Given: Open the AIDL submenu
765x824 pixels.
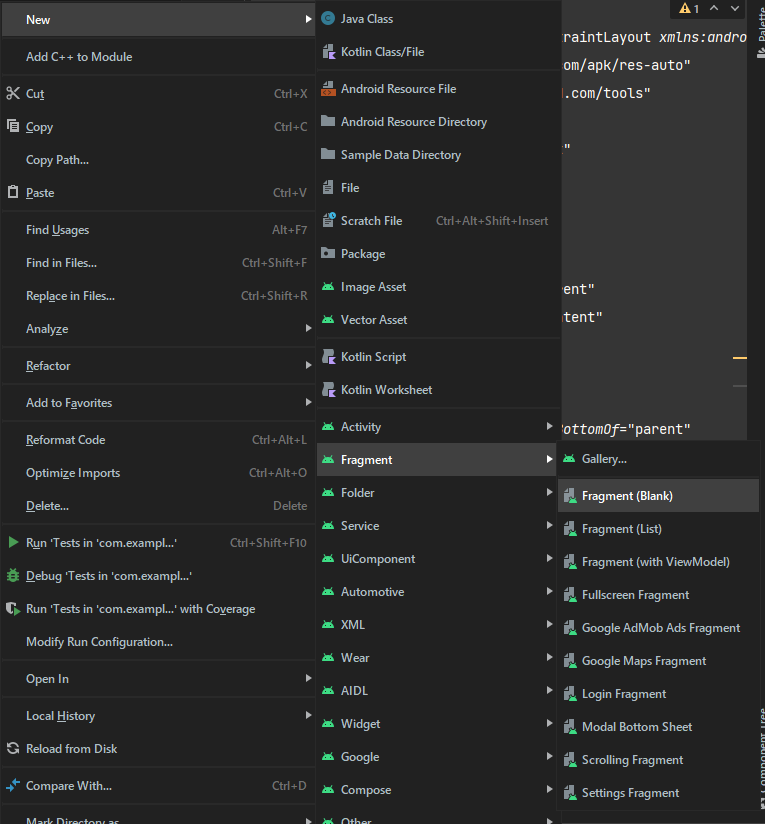Looking at the screenshot, I should click(x=437, y=691).
